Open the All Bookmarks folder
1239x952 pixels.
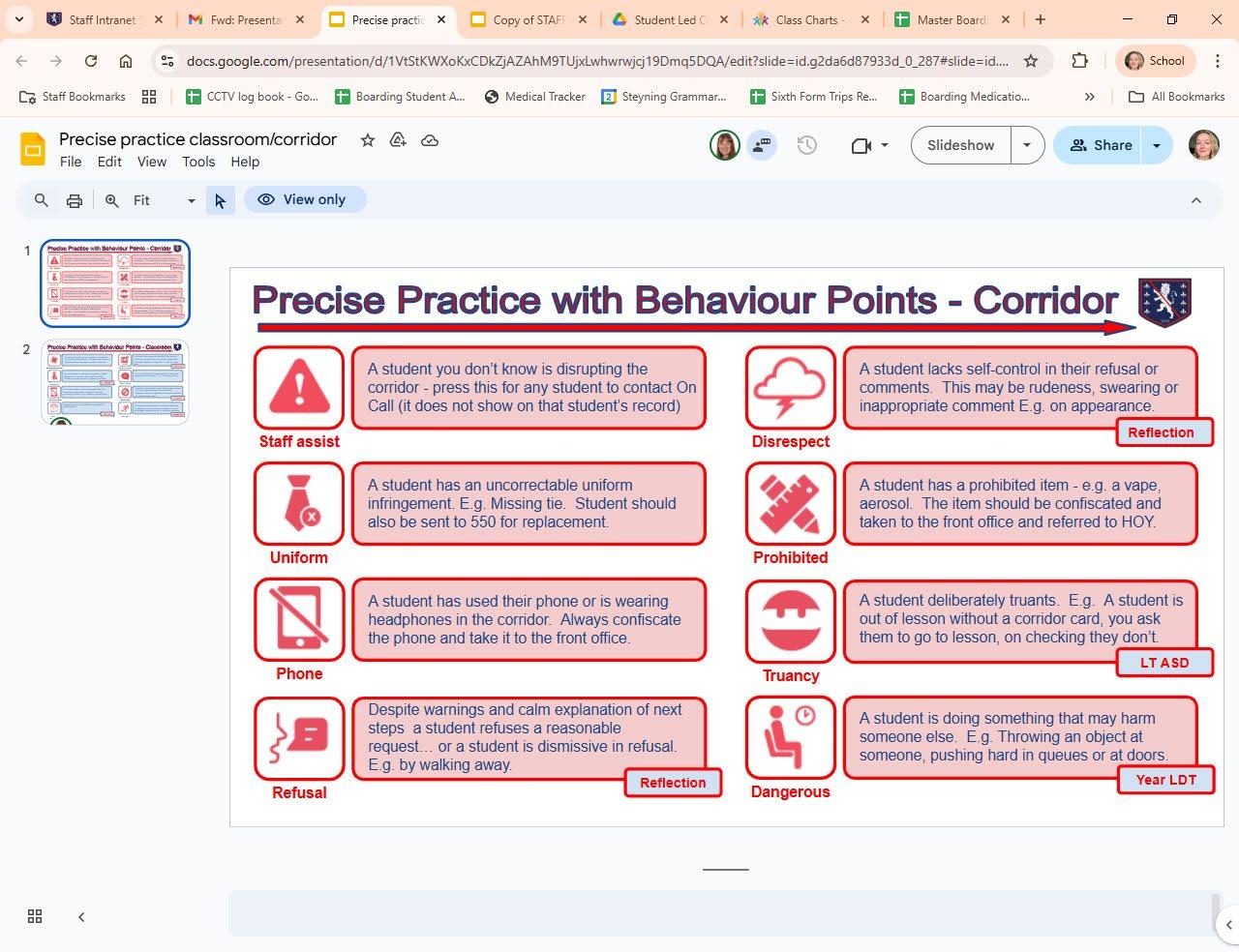(x=1177, y=97)
